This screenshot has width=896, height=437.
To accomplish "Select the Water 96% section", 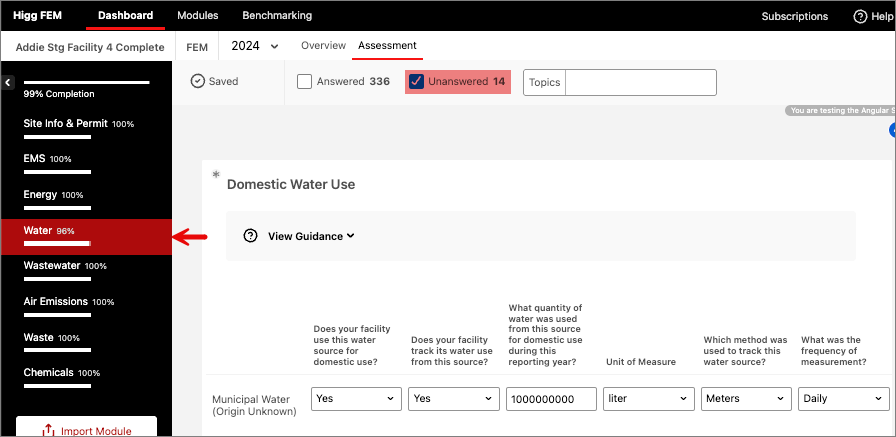I will pos(86,236).
